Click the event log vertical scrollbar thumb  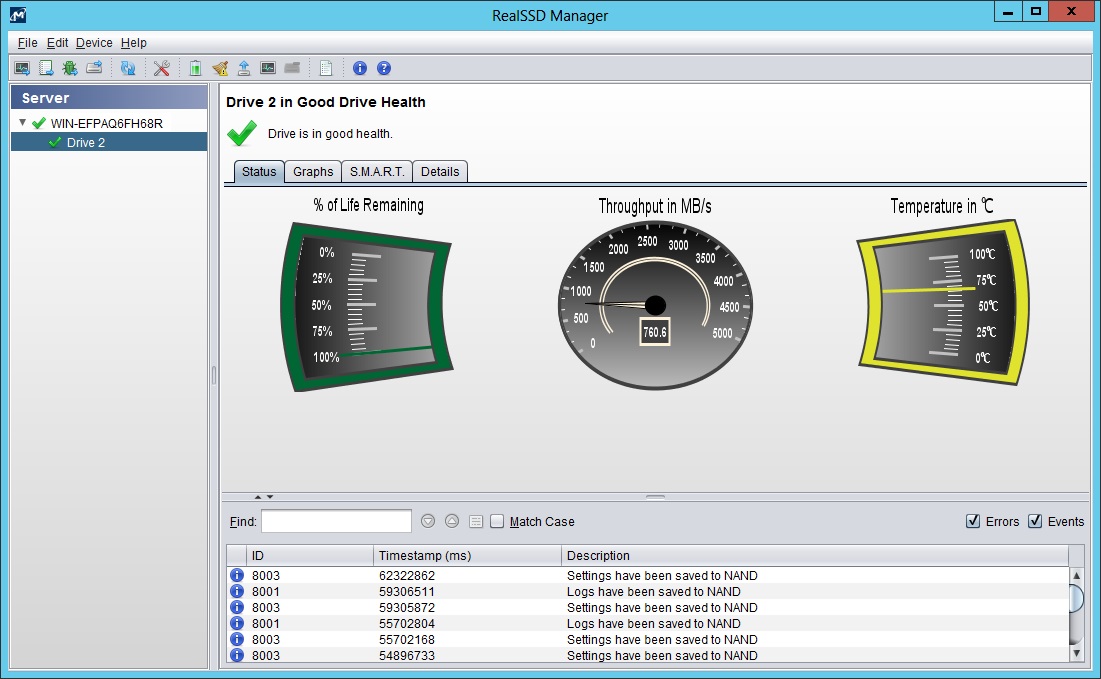tap(1076, 598)
